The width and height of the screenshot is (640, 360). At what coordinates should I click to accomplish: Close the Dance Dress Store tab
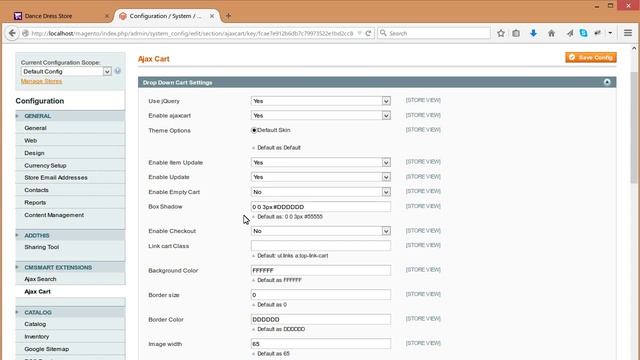click(x=107, y=16)
